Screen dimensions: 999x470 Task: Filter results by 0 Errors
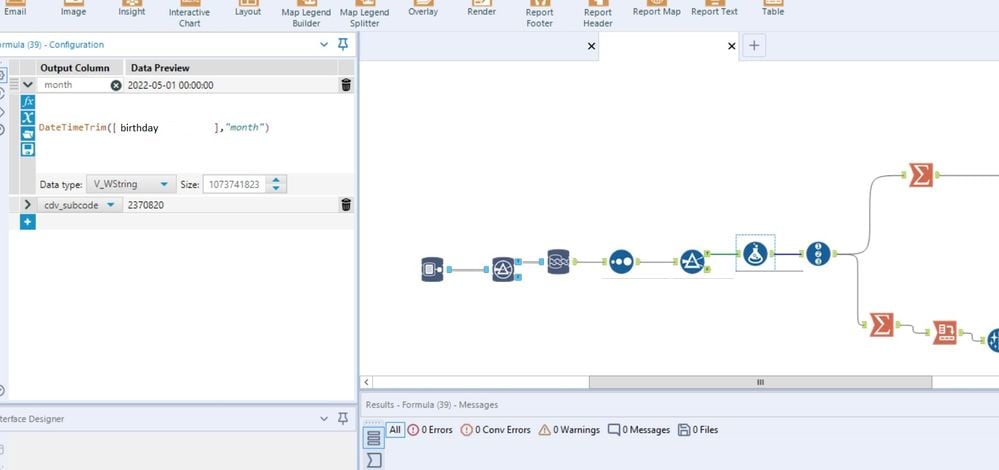coord(430,430)
